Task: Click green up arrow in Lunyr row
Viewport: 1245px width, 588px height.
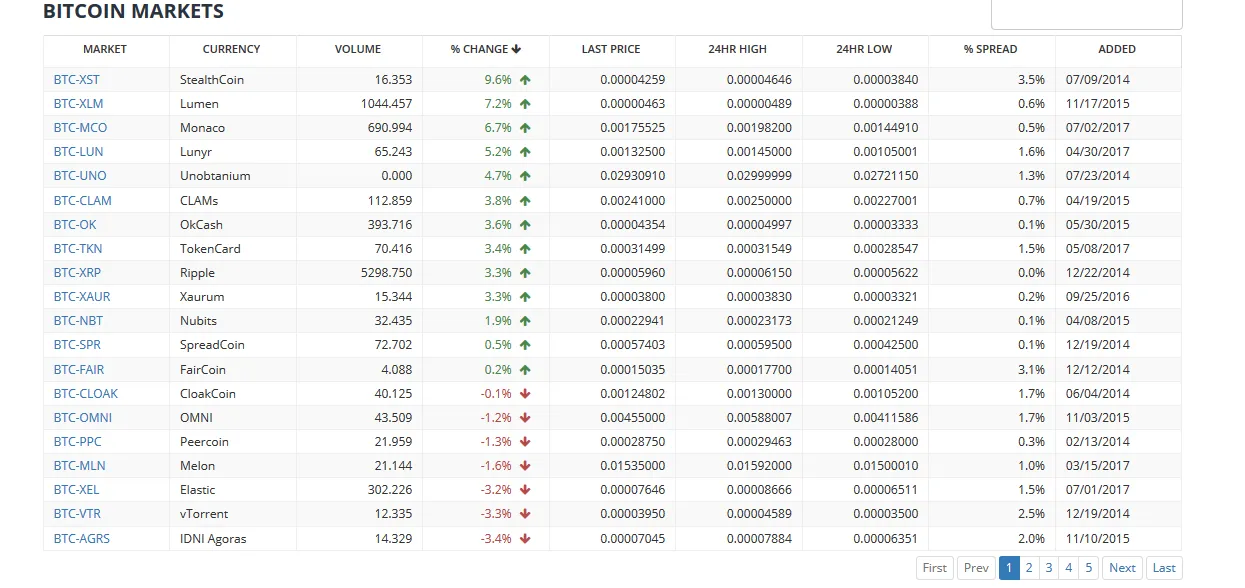Action: (x=525, y=151)
